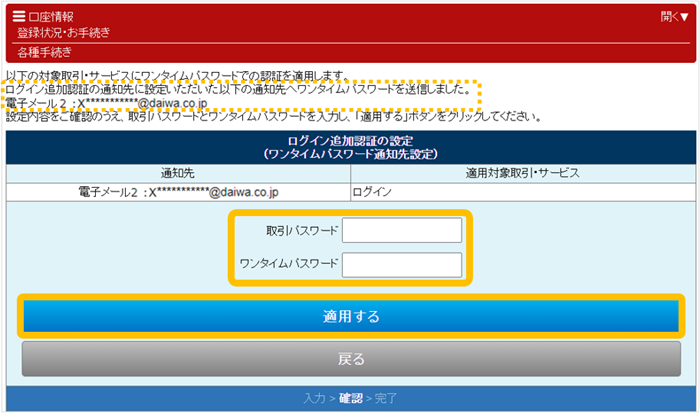The height and width of the screenshot is (413, 700).
Task: Click the ワンタイムパスワード input field
Action: point(402,265)
